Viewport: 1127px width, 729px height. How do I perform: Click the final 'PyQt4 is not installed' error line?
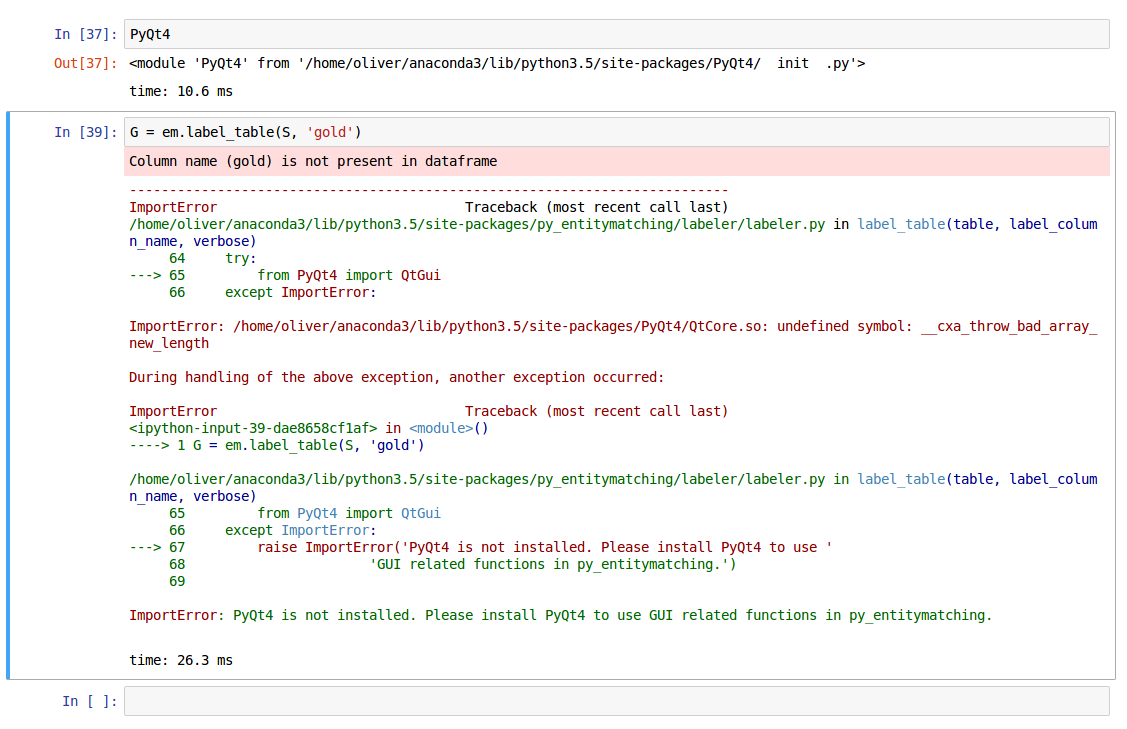[x=560, y=615]
